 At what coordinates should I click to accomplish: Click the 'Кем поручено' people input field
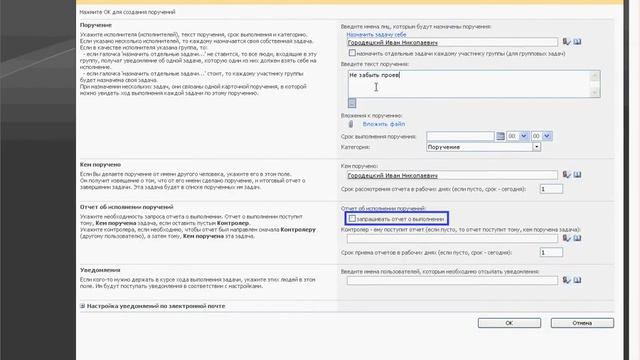(x=452, y=176)
